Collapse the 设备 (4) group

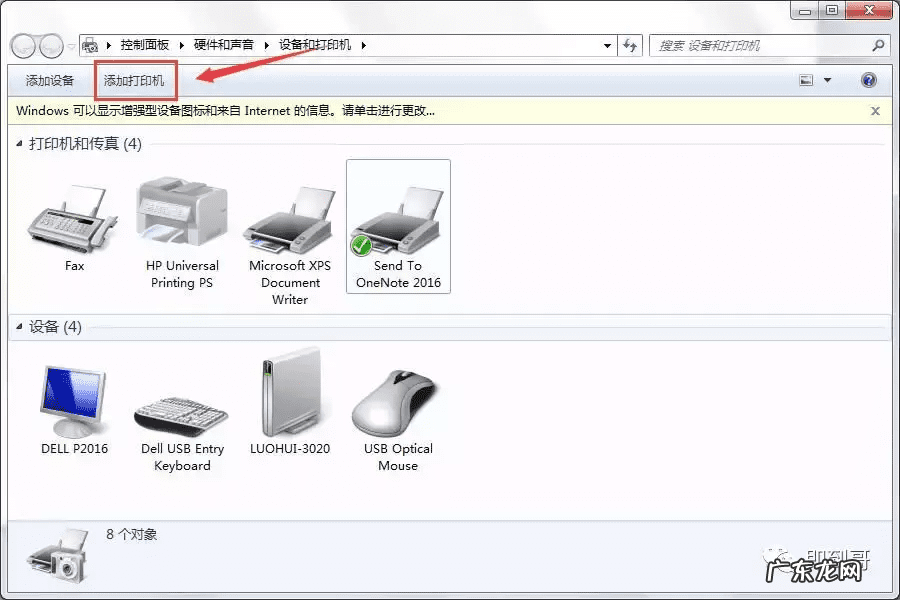[19, 327]
